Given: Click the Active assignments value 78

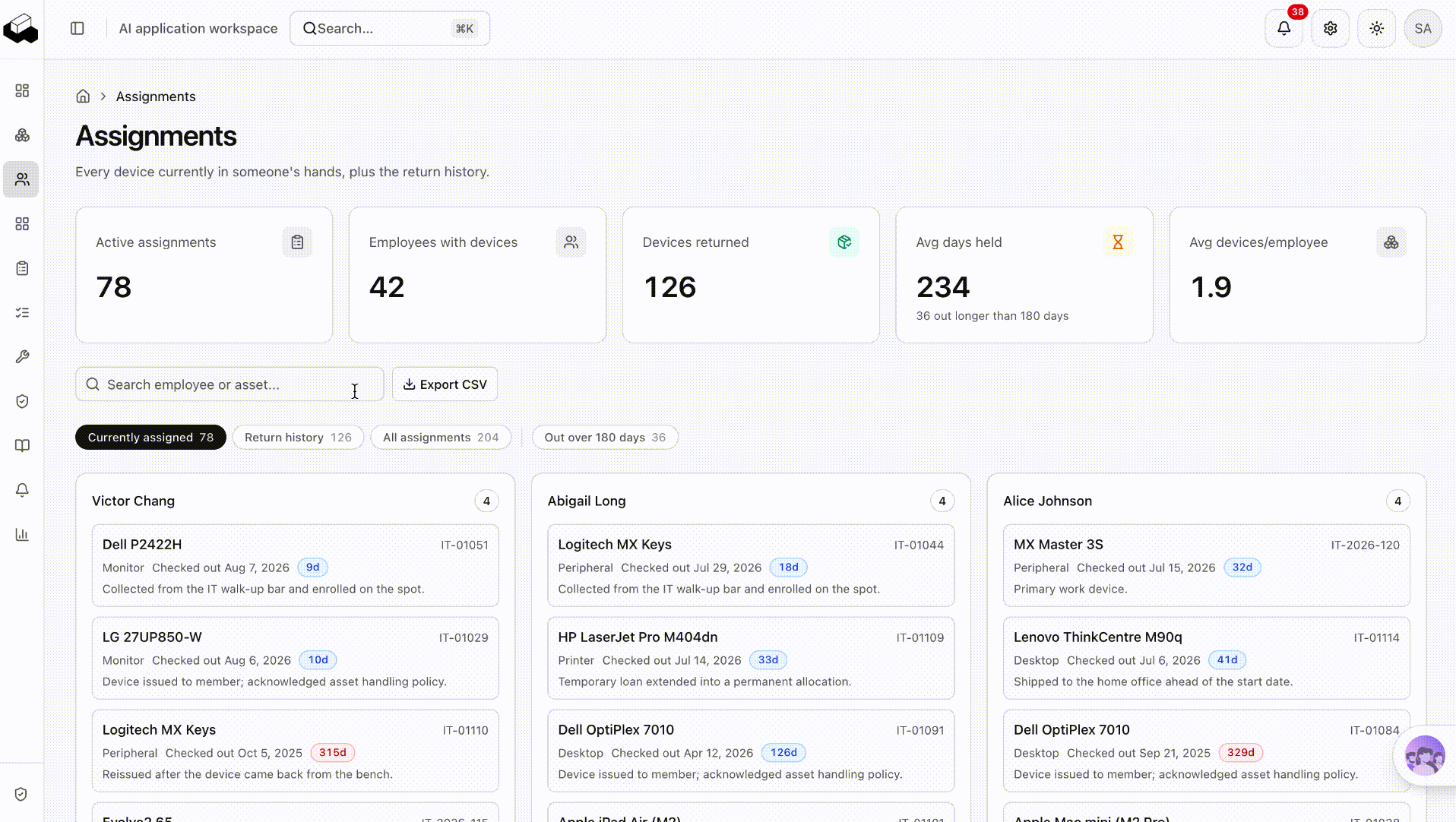Looking at the screenshot, I should (114, 287).
